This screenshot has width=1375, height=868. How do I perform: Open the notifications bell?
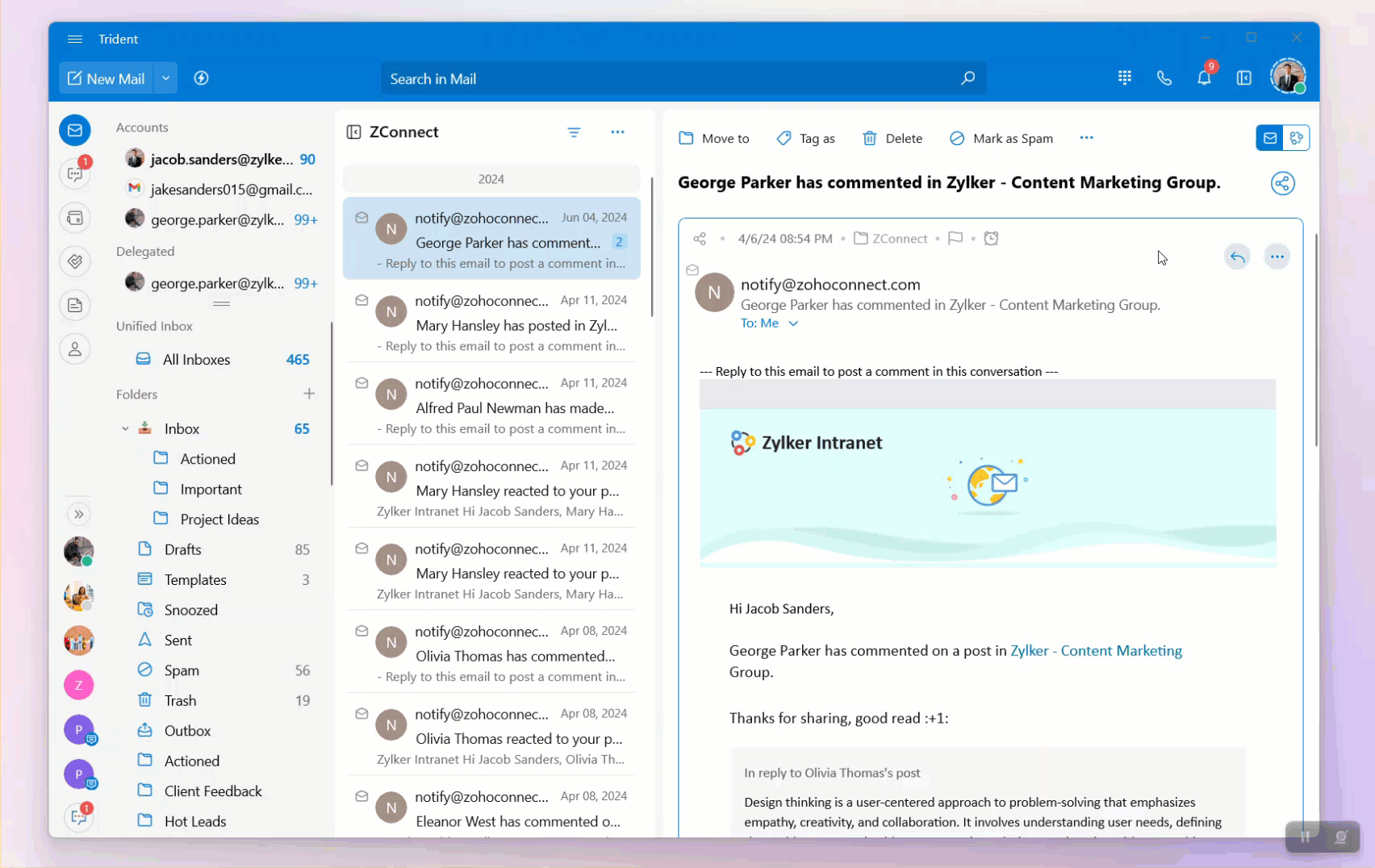point(1204,77)
